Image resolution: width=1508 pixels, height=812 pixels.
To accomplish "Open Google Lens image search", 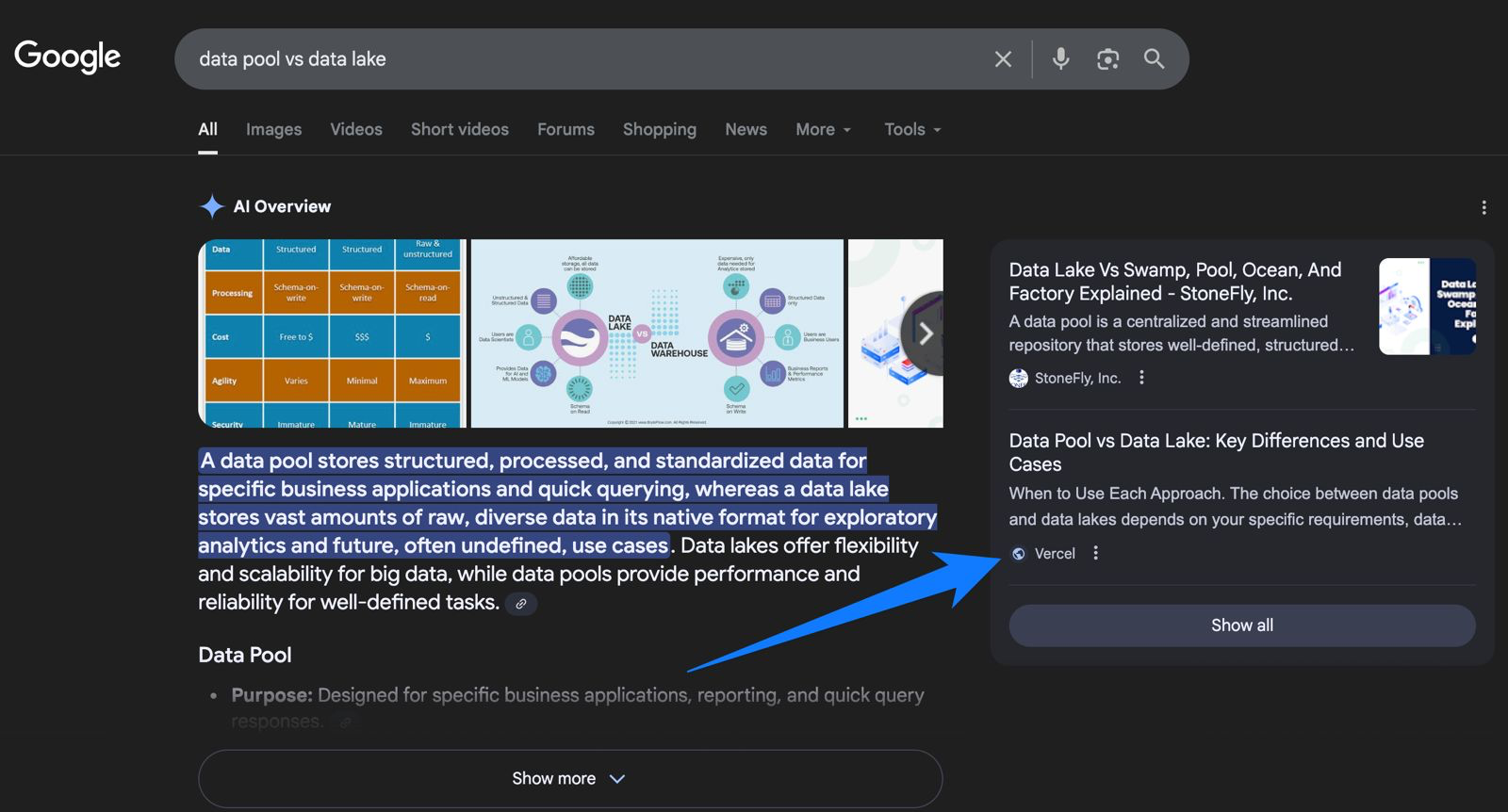I will [x=1107, y=59].
